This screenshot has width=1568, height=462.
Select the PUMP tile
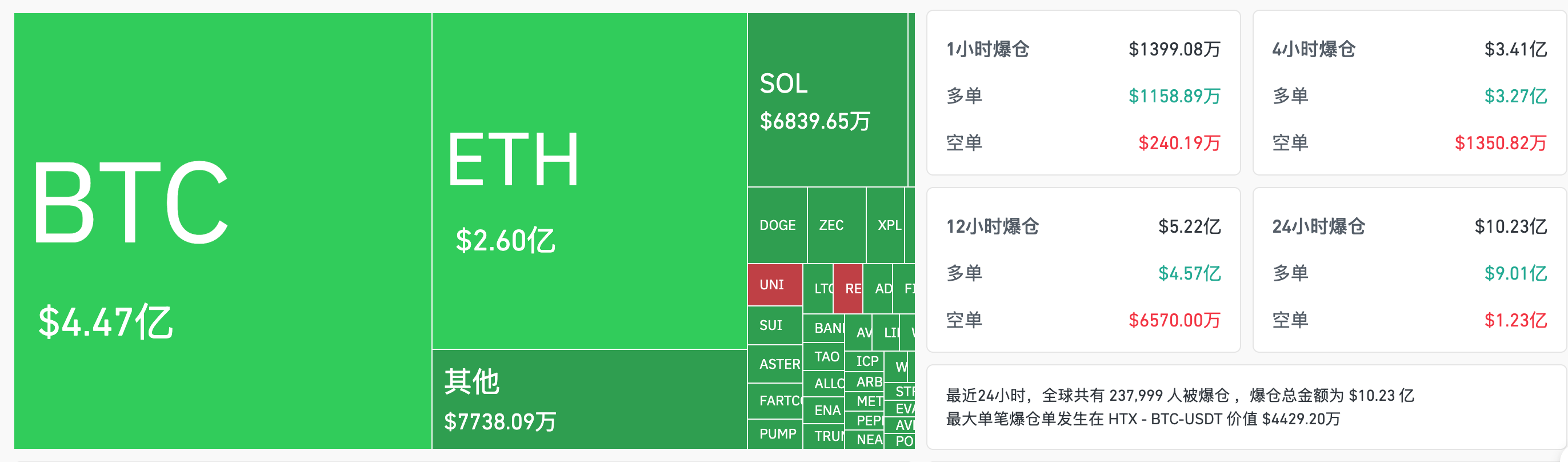pos(775,434)
